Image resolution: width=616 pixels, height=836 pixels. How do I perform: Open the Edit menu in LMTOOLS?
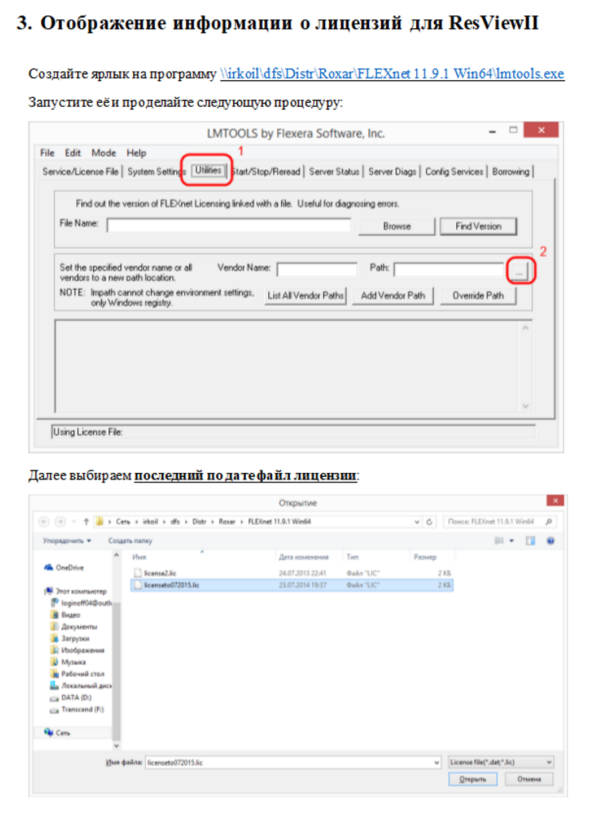[x=73, y=153]
